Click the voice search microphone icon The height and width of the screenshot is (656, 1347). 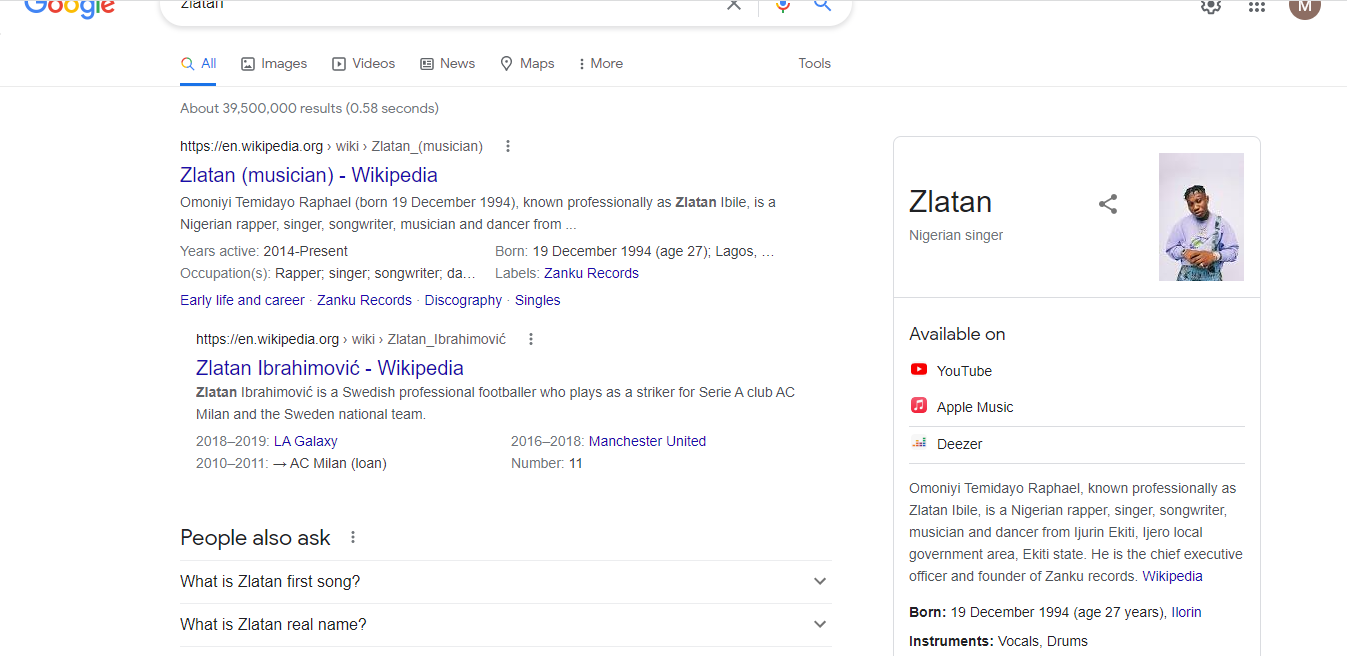click(783, 6)
